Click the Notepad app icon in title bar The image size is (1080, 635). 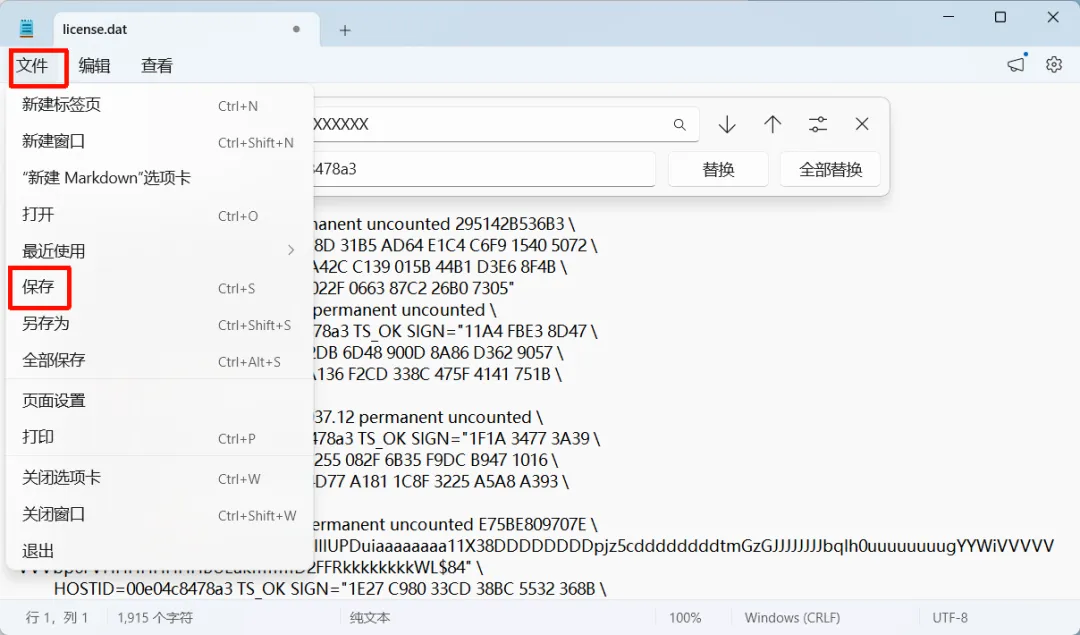[26, 28]
